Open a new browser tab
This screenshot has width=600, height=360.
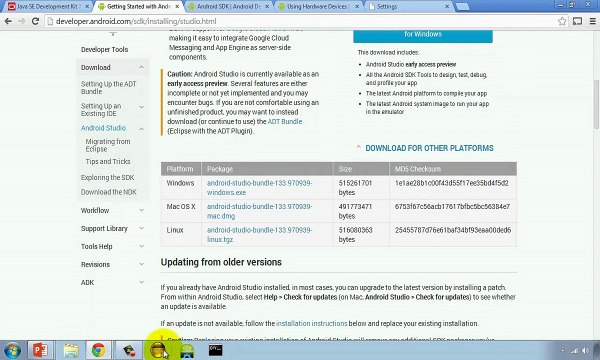tap(463, 7)
